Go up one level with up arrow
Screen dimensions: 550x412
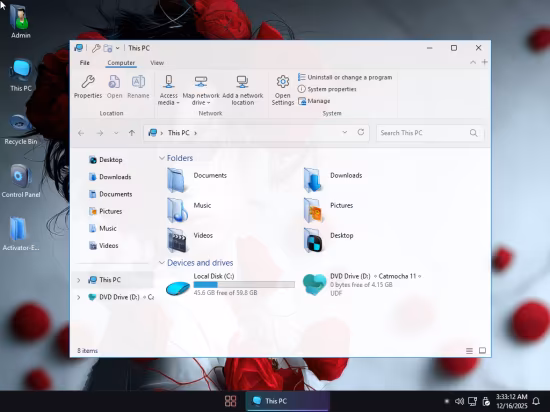coord(132,133)
